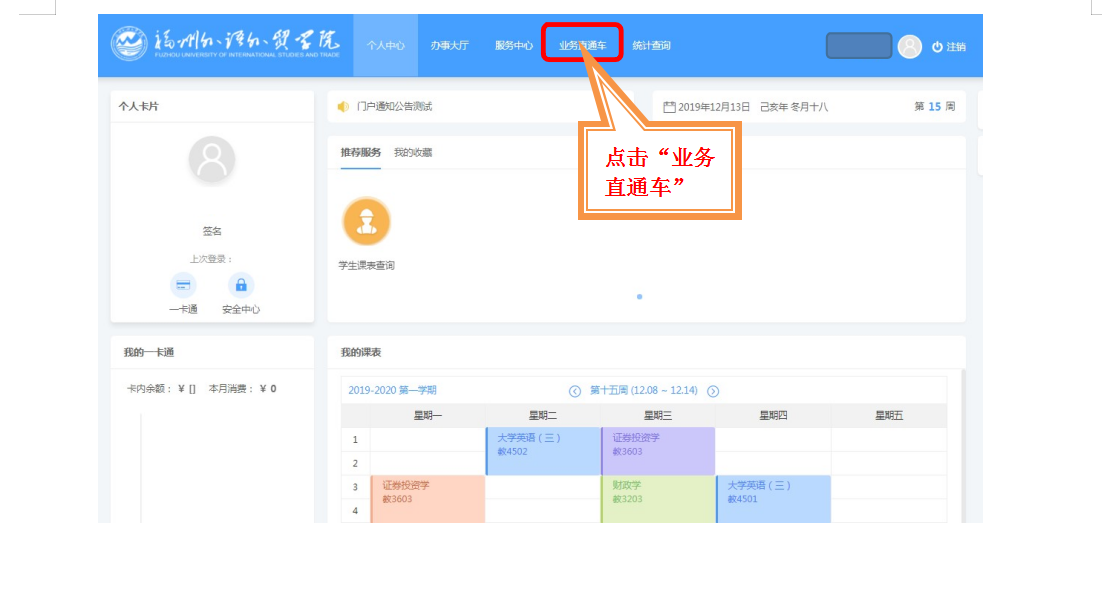Click the university logo in header
Screen dimensions: 1102x595
(225, 44)
